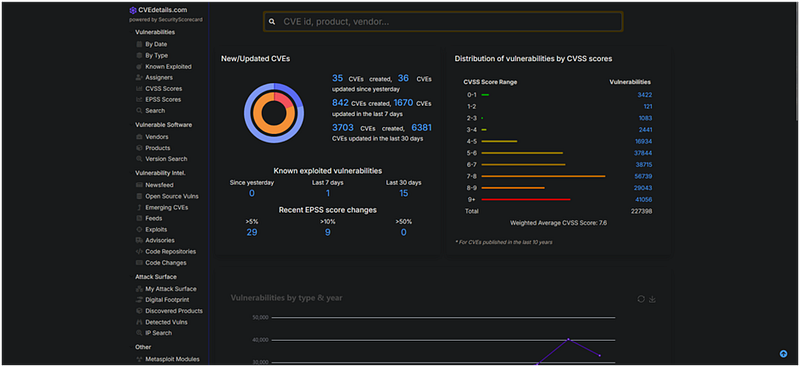Go to the CVSS Scores page
The height and width of the screenshot is (367, 800).
point(163,89)
